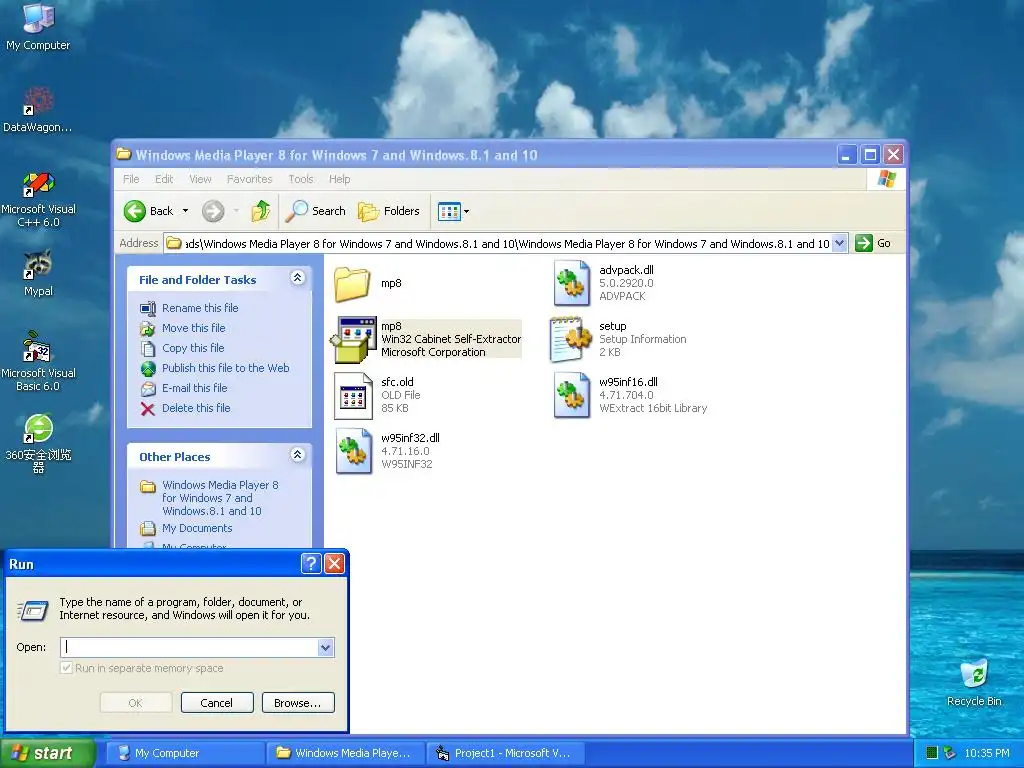Viewport: 1024px width, 768px height.
Task: Click Delete this file task
Action: pos(196,408)
